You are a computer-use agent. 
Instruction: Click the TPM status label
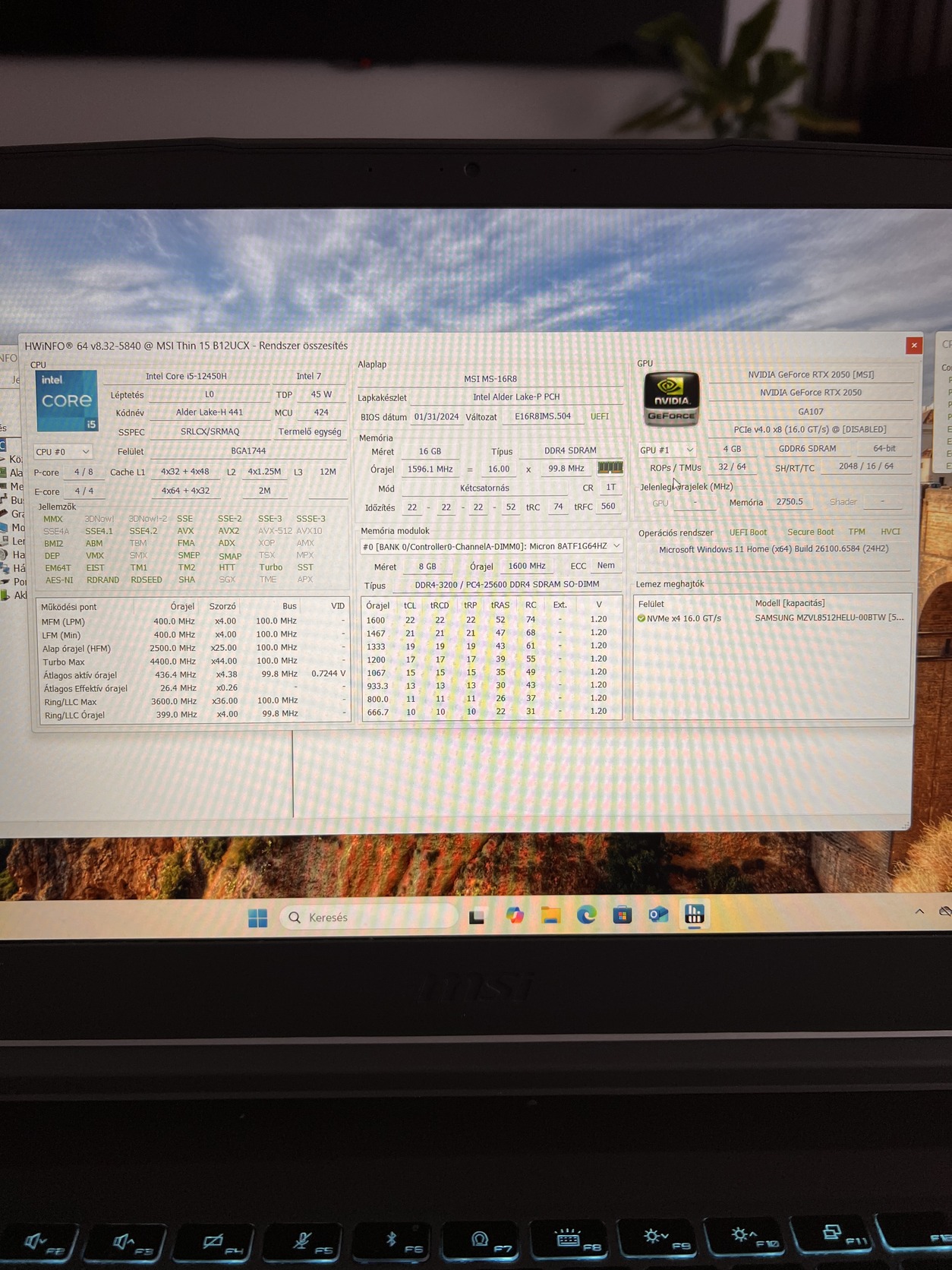click(x=856, y=532)
